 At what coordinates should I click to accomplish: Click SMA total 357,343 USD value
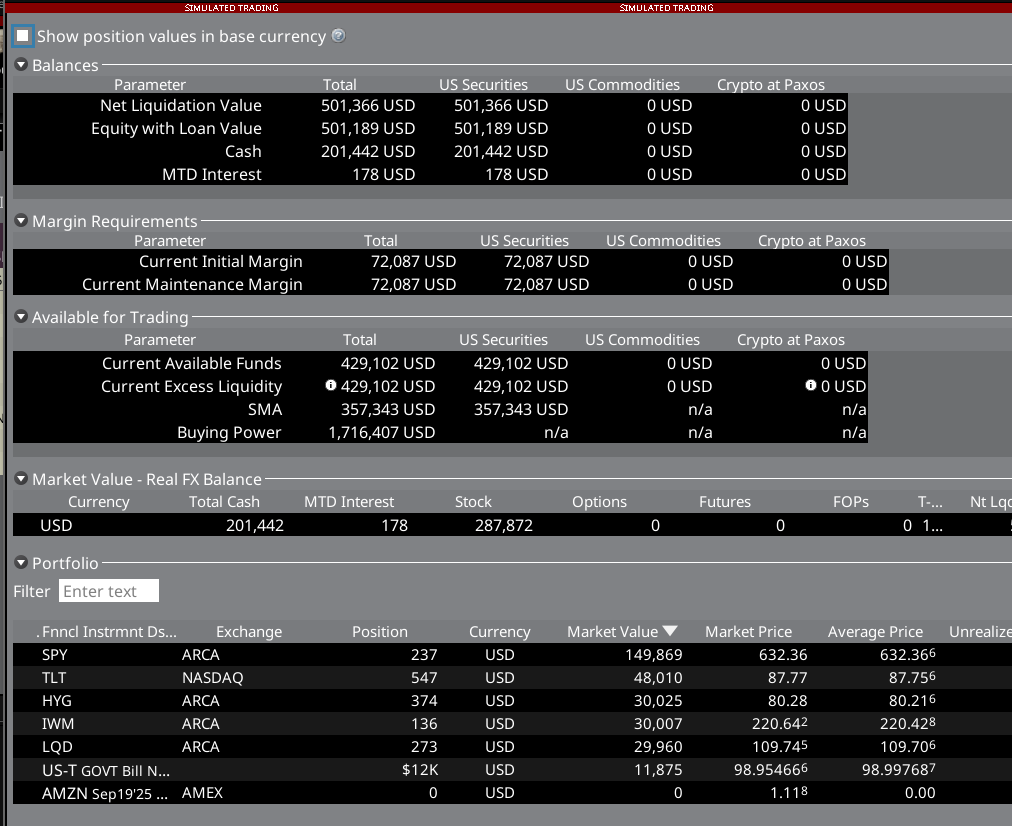pyautogui.click(x=388, y=410)
